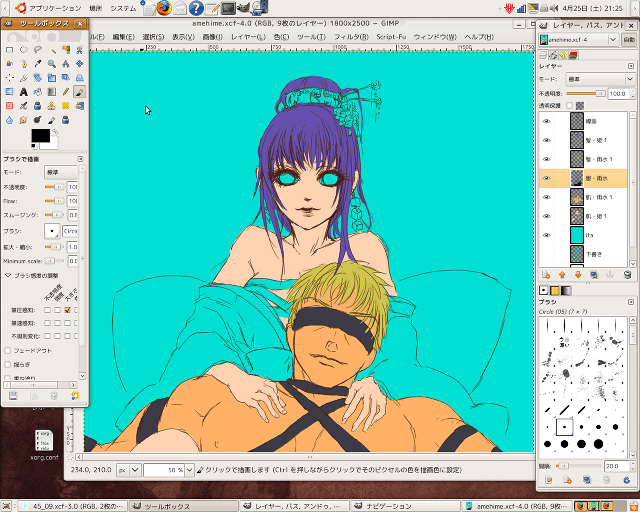Image resolution: width=640 pixels, height=512 pixels.
Task: Select the Bucket Fill tool
Action: tap(38, 92)
